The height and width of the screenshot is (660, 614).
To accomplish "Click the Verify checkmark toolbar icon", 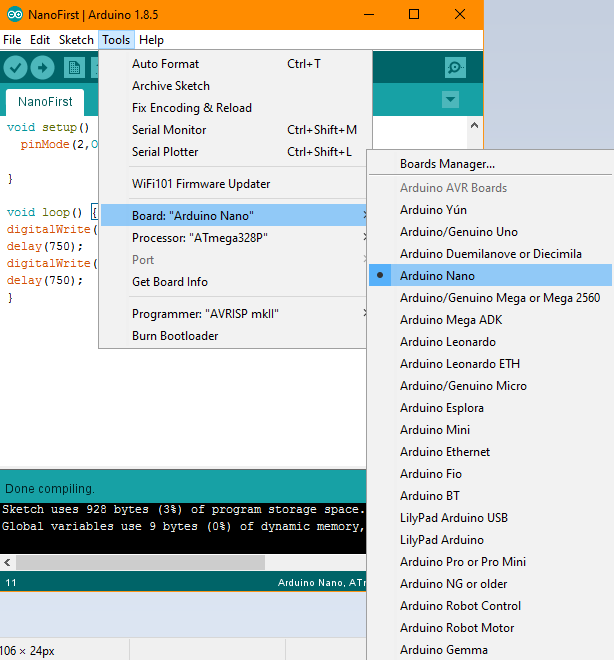I will [16, 67].
